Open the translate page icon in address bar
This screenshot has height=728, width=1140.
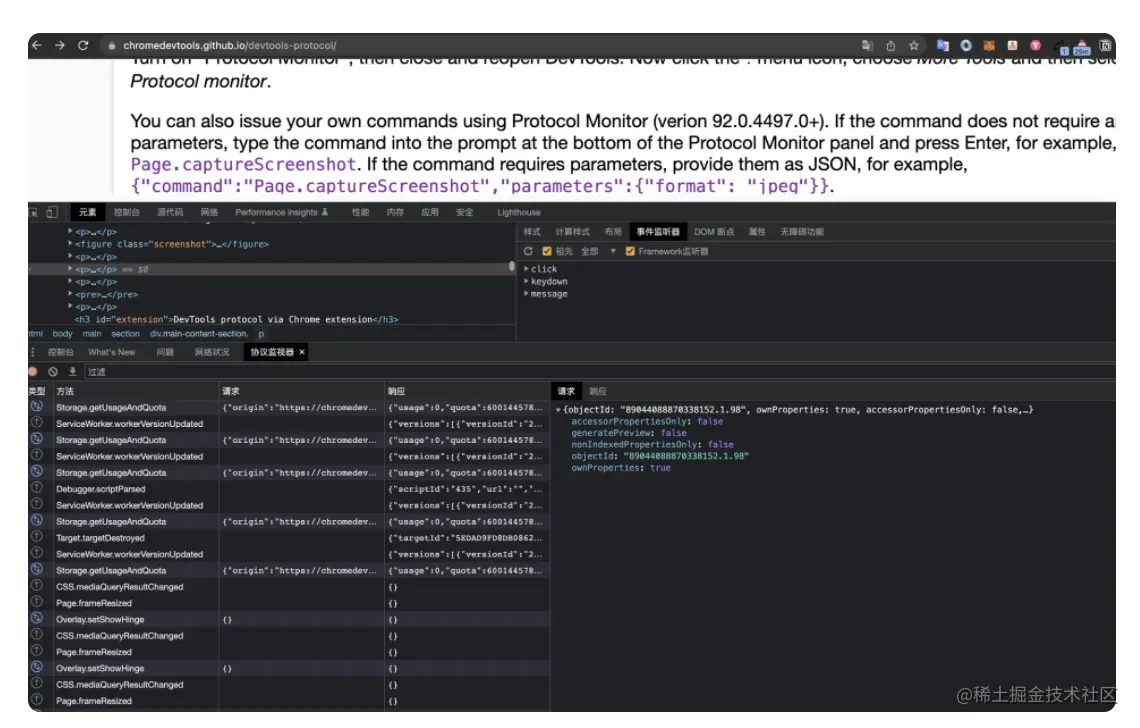[x=867, y=45]
